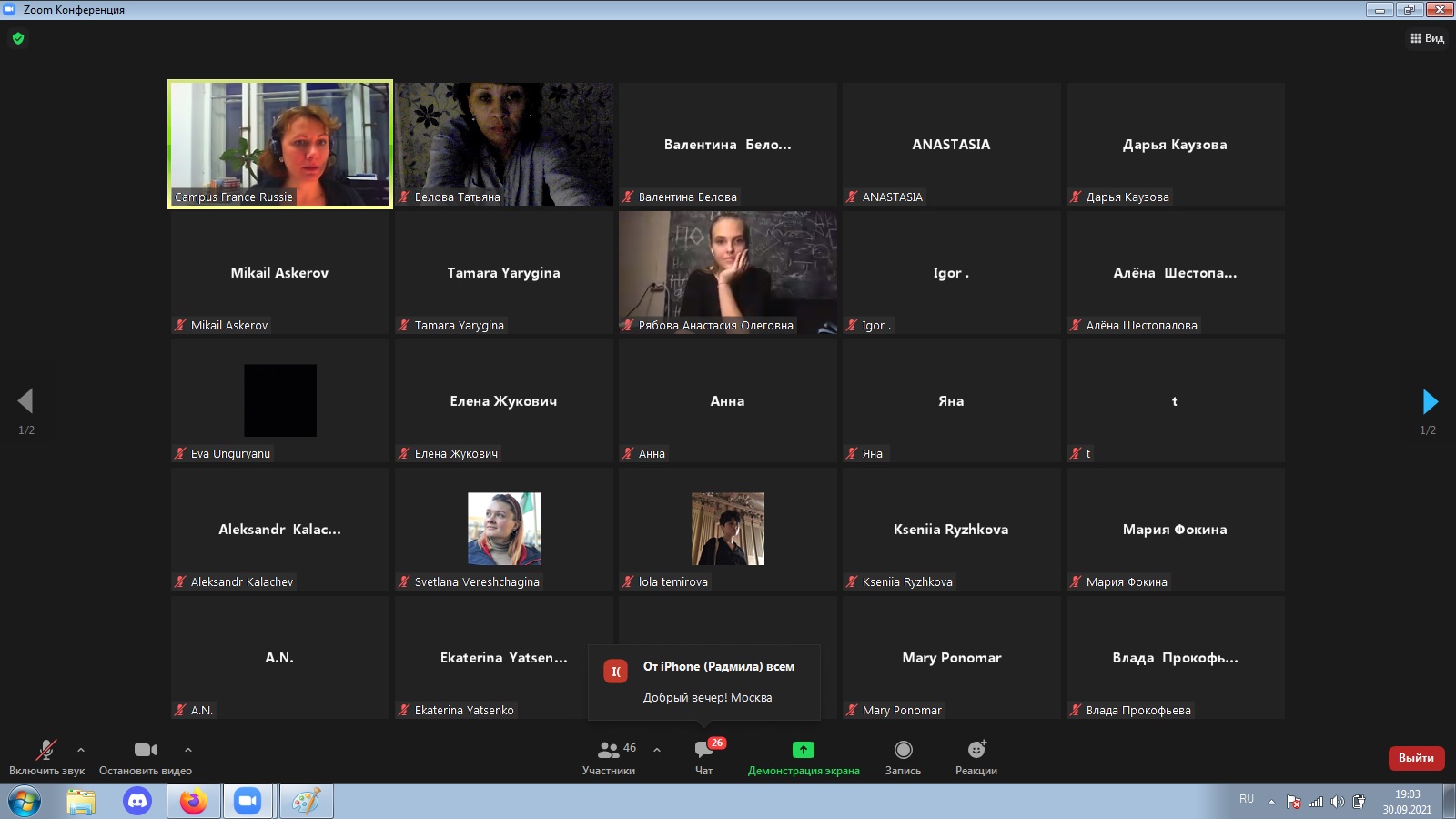Click the RU language indicator in tray

pyautogui.click(x=1247, y=799)
